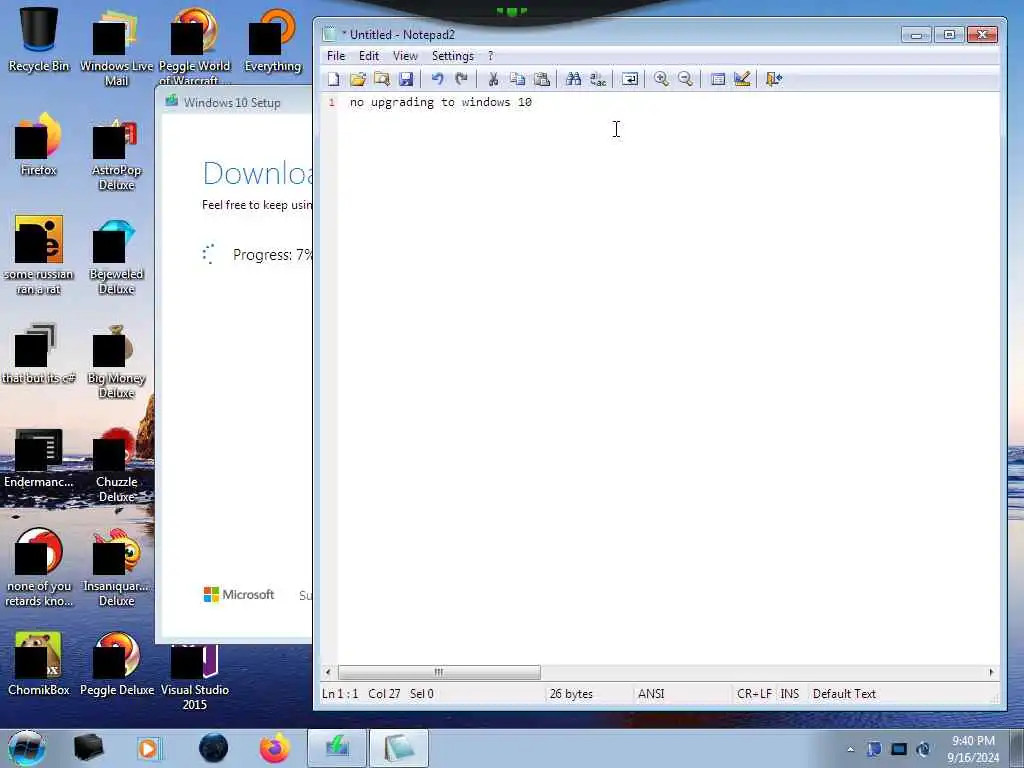Copy selection using toolbar Copy icon
The image size is (1024, 768).
tap(517, 80)
